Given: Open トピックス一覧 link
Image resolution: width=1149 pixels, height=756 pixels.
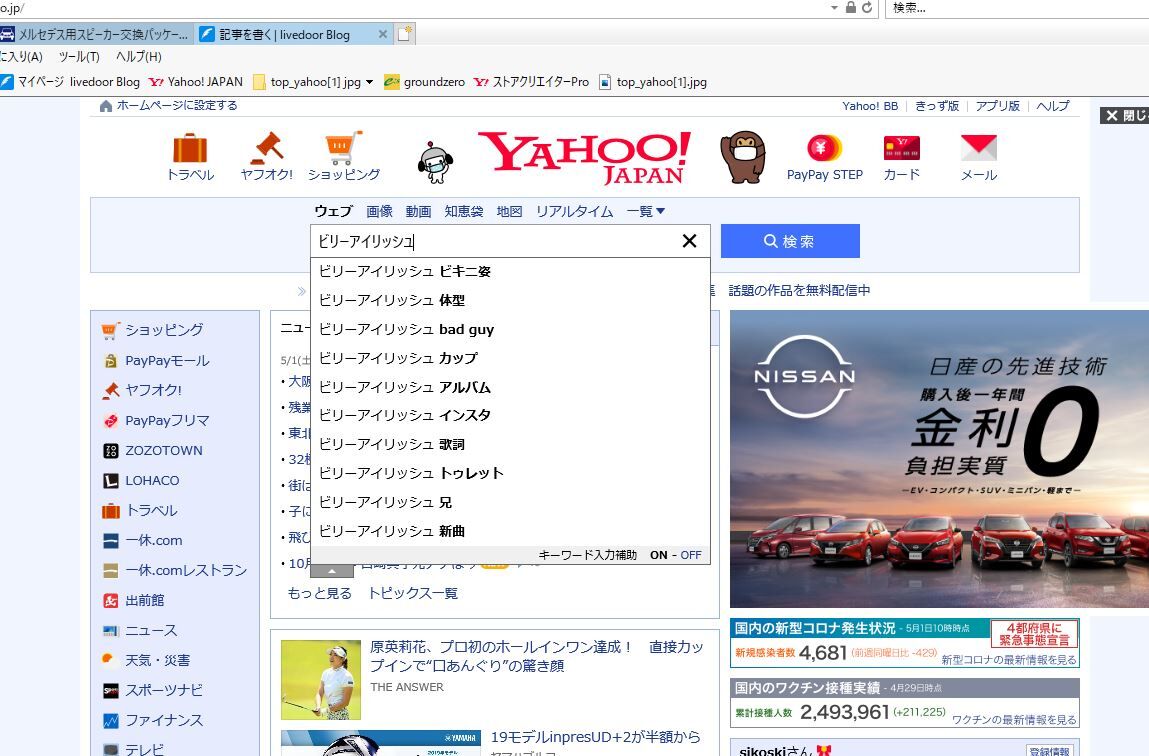Looking at the screenshot, I should (x=413, y=593).
